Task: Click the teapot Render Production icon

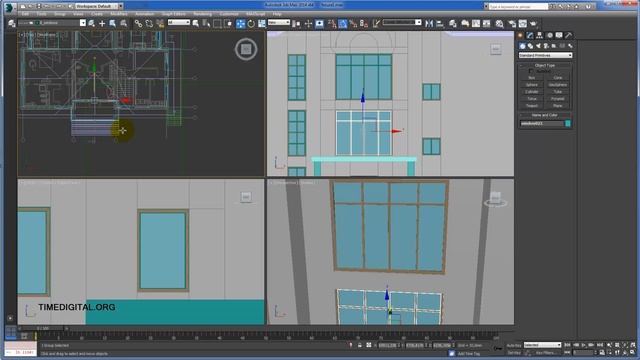Action: tap(533, 23)
